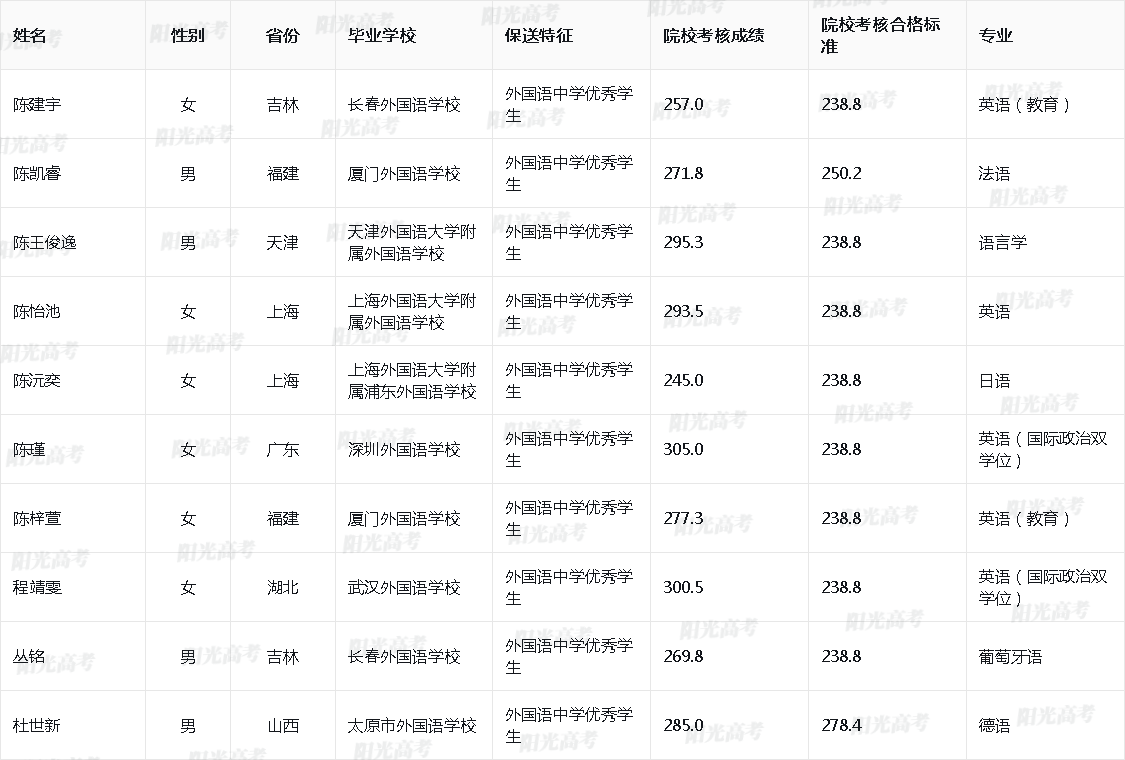Viewport: 1125px width, 760px height.
Task: Click the 保送特征 column header
Action: (x=539, y=35)
